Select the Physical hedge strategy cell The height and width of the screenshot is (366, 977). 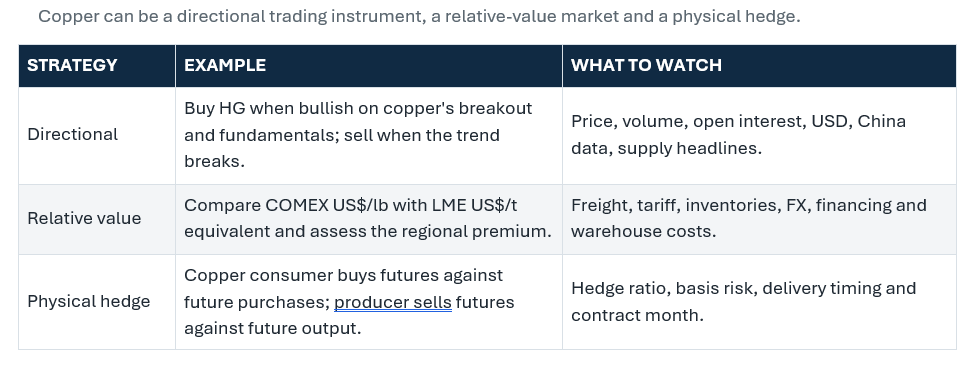coord(97,302)
